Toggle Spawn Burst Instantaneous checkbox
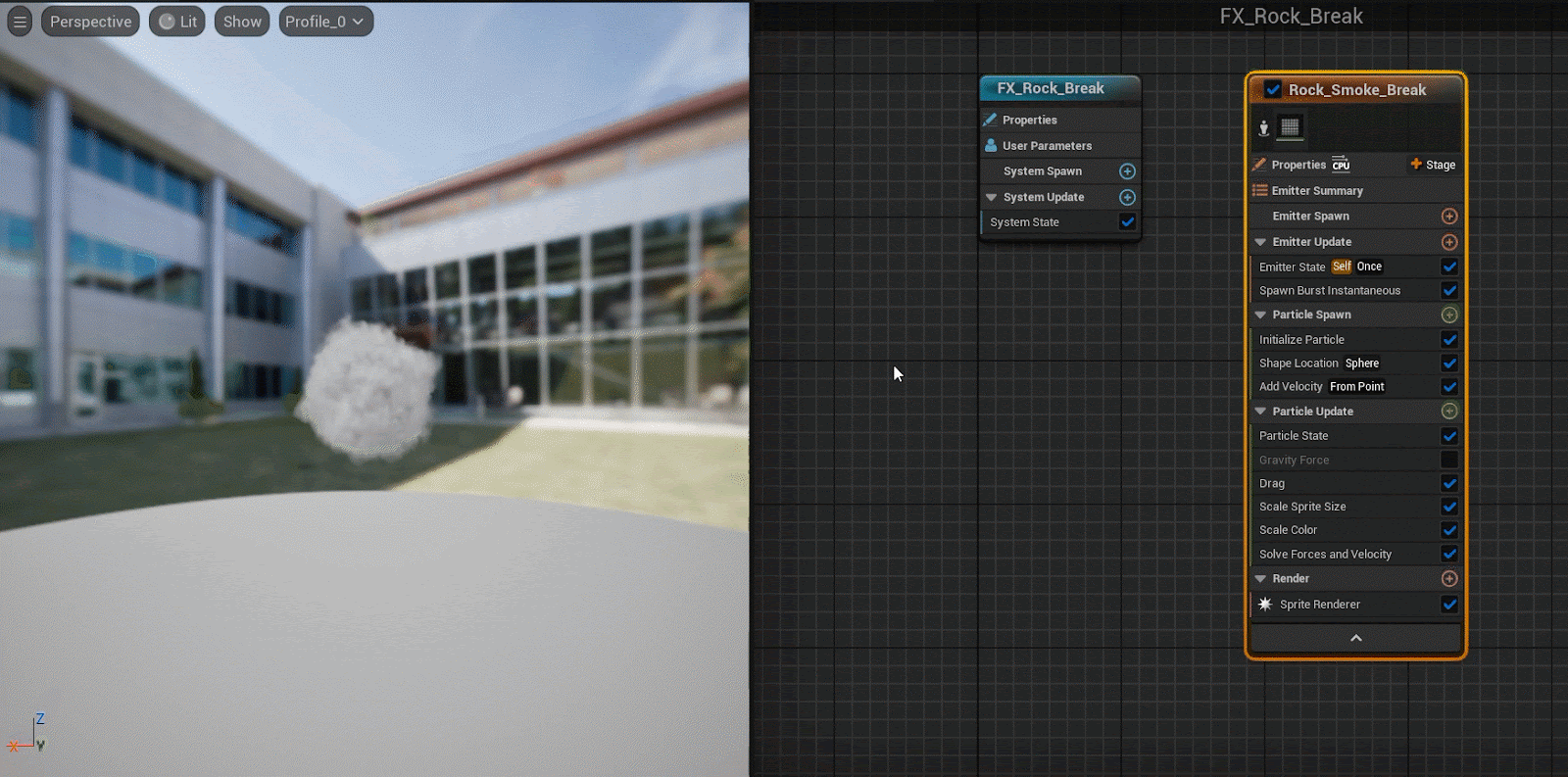The image size is (1568, 777). tap(1449, 290)
